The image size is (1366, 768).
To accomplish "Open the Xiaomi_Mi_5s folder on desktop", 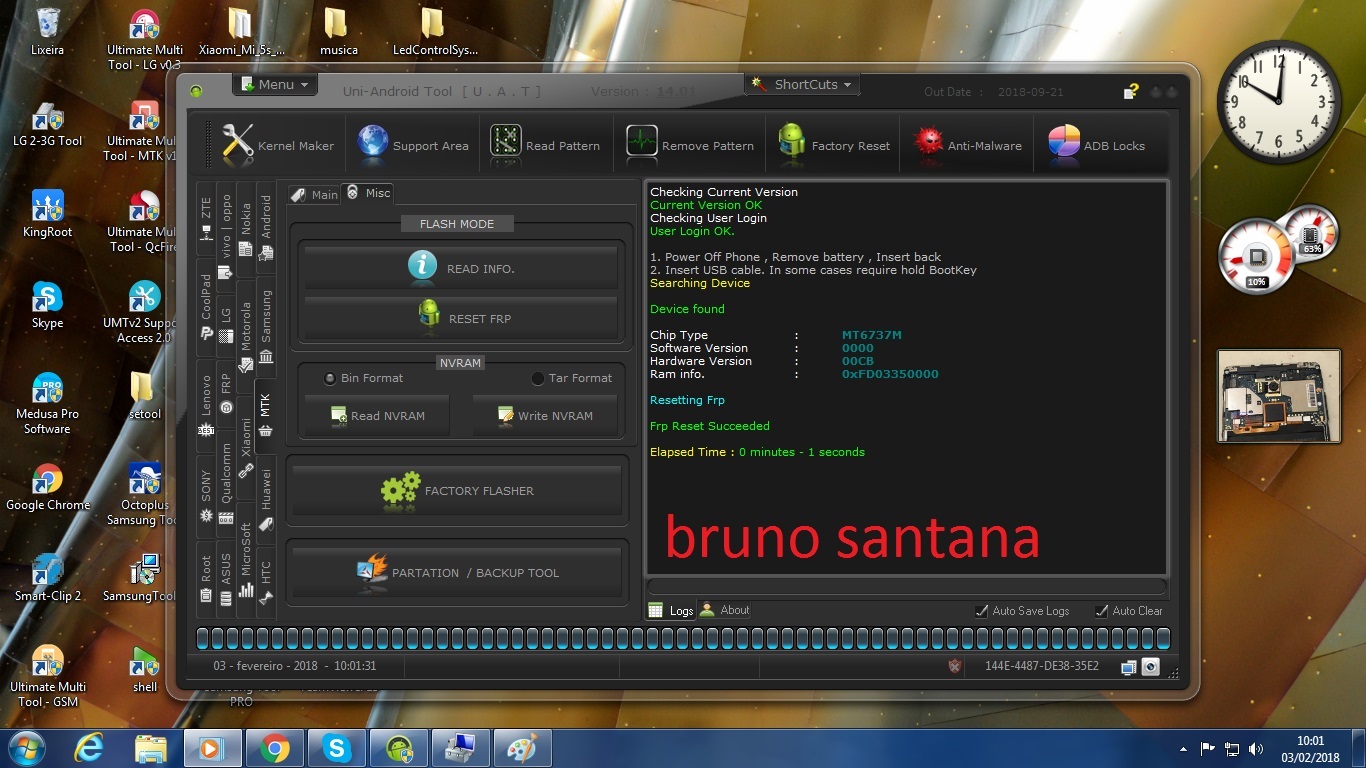I will click(241, 32).
